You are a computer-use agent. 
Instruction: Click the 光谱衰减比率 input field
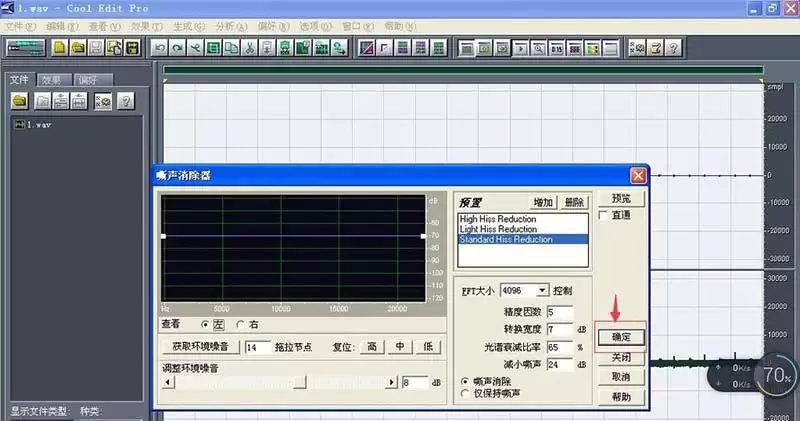559,347
